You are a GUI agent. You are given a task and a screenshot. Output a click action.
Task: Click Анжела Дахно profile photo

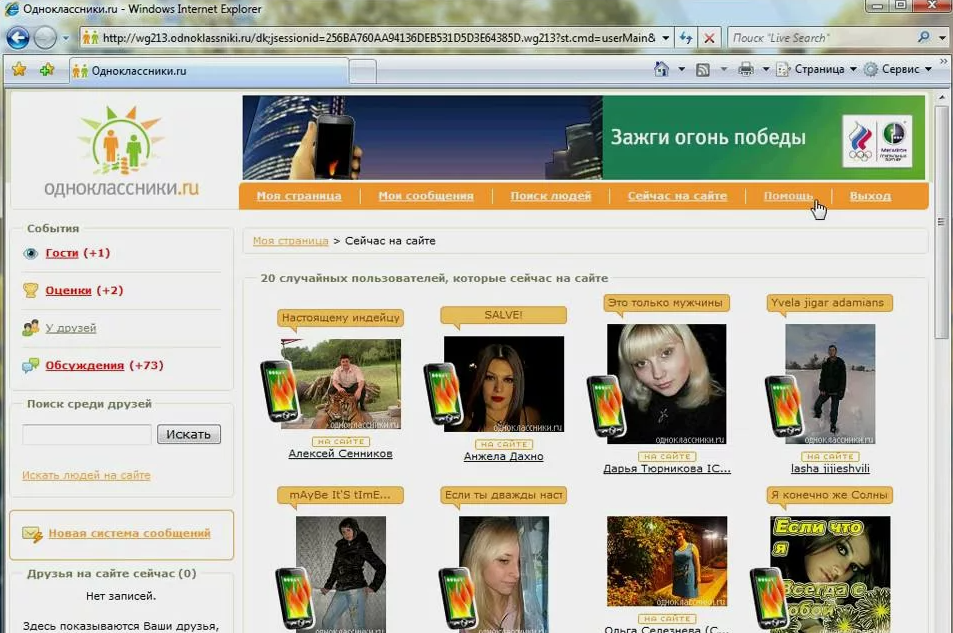pyautogui.click(x=504, y=384)
